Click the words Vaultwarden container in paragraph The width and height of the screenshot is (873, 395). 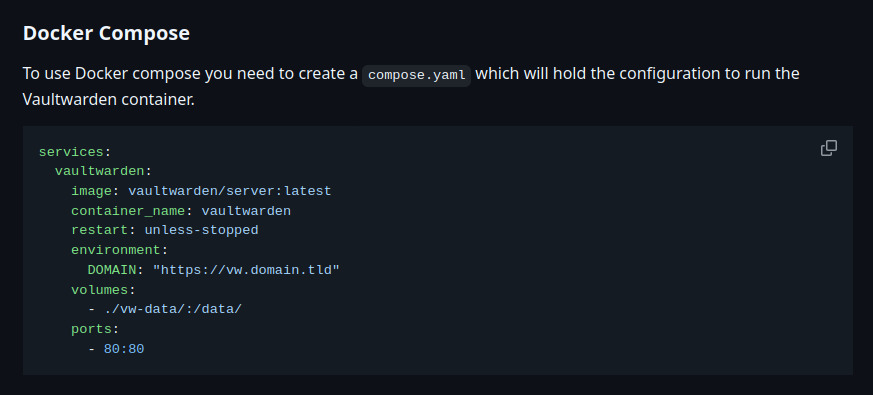(x=107, y=100)
